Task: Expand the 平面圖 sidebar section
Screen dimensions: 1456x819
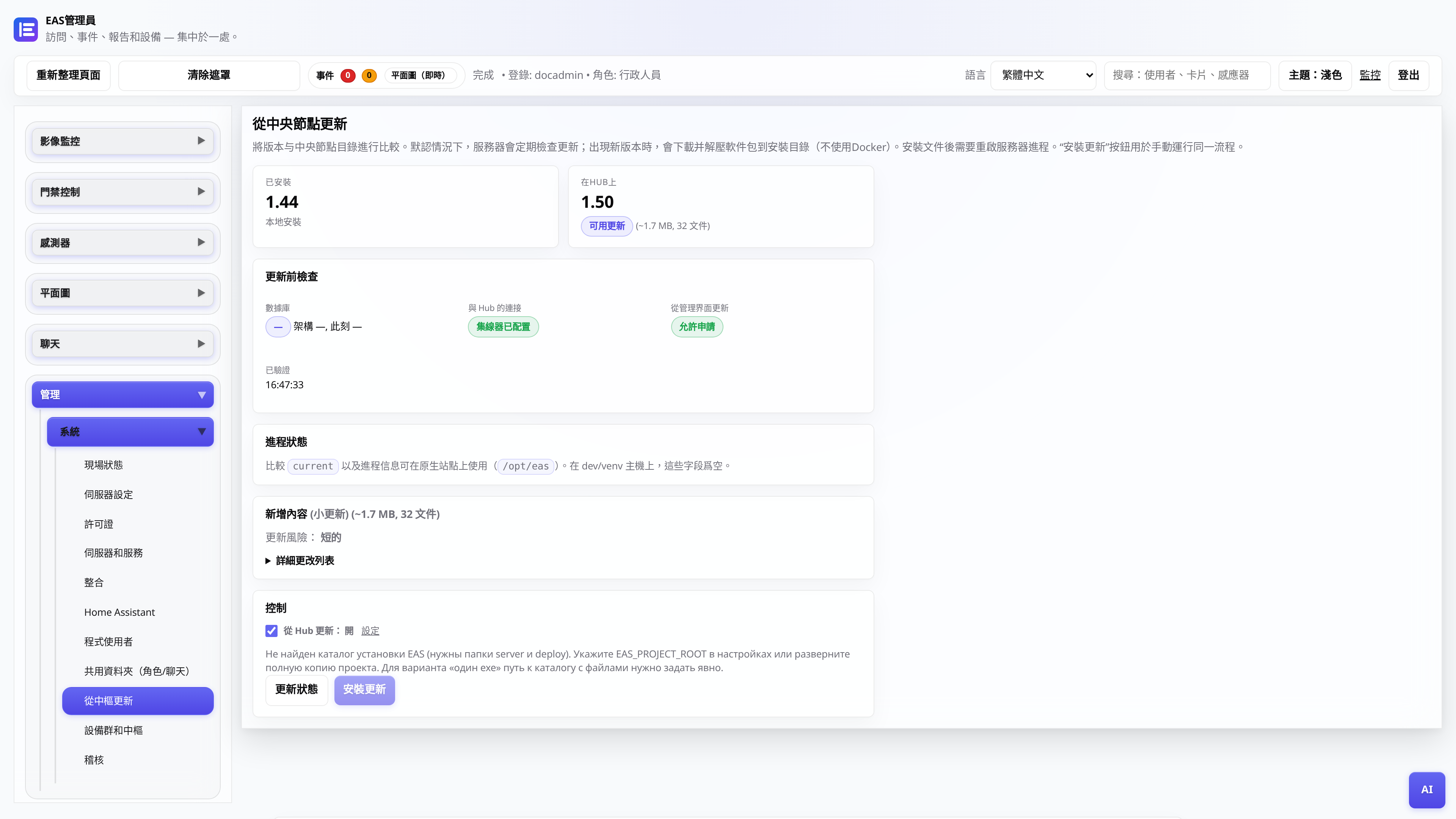Action: tap(122, 293)
